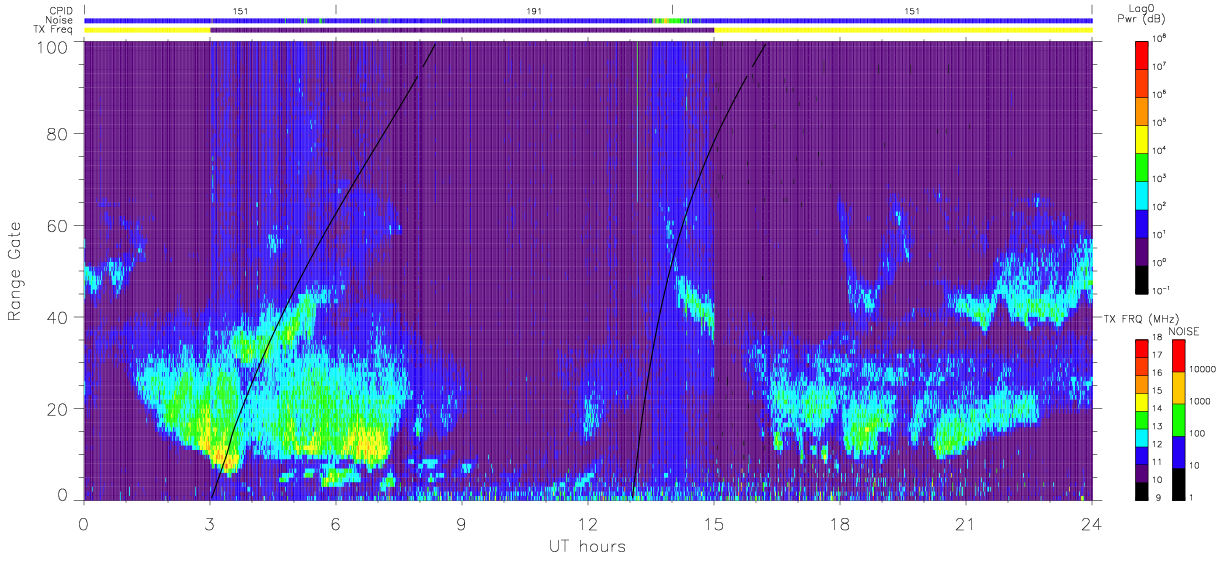Screen dimensions: 1228x567
Task: Click the red segment of NOISE colorbar
Action: (x=1178, y=356)
